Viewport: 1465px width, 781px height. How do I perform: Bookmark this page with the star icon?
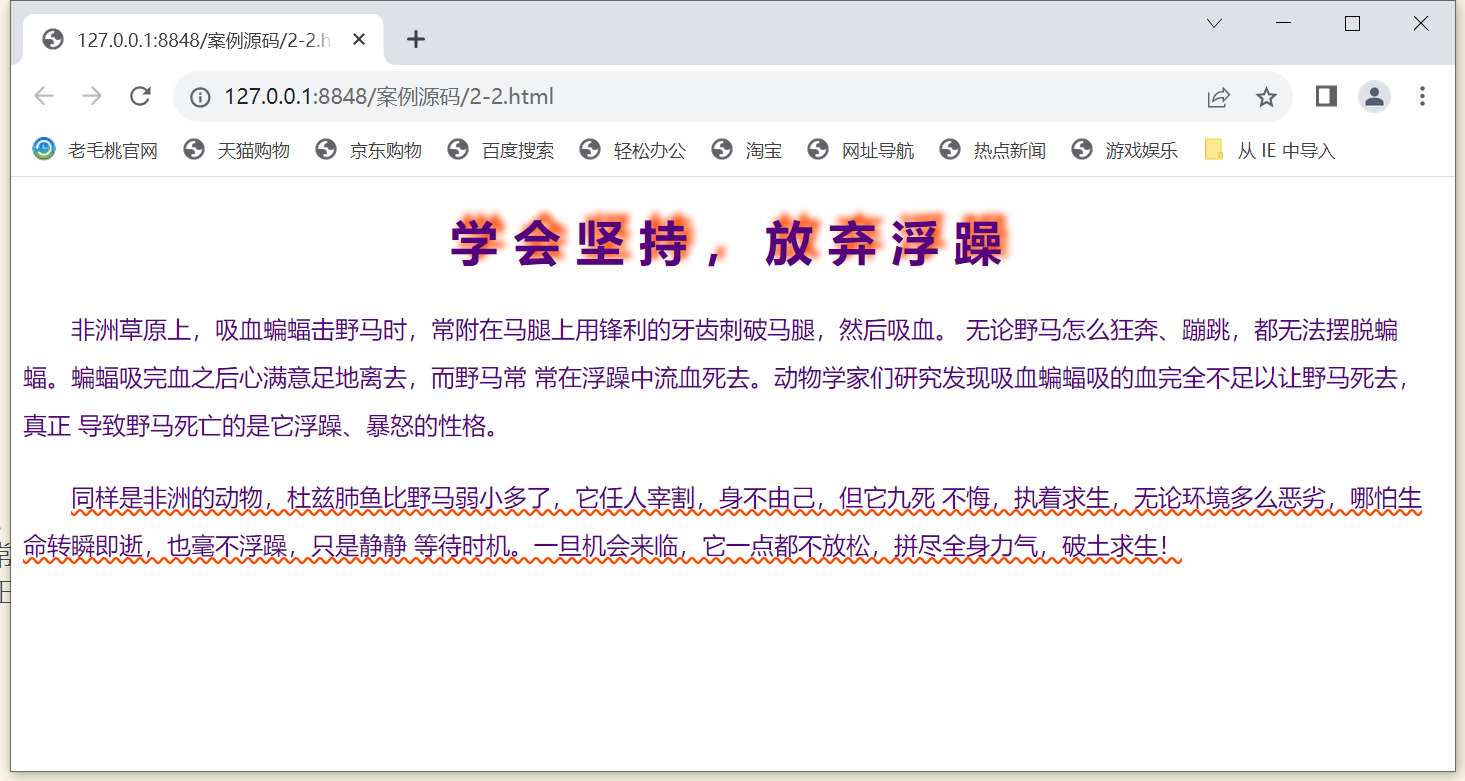[x=1266, y=97]
